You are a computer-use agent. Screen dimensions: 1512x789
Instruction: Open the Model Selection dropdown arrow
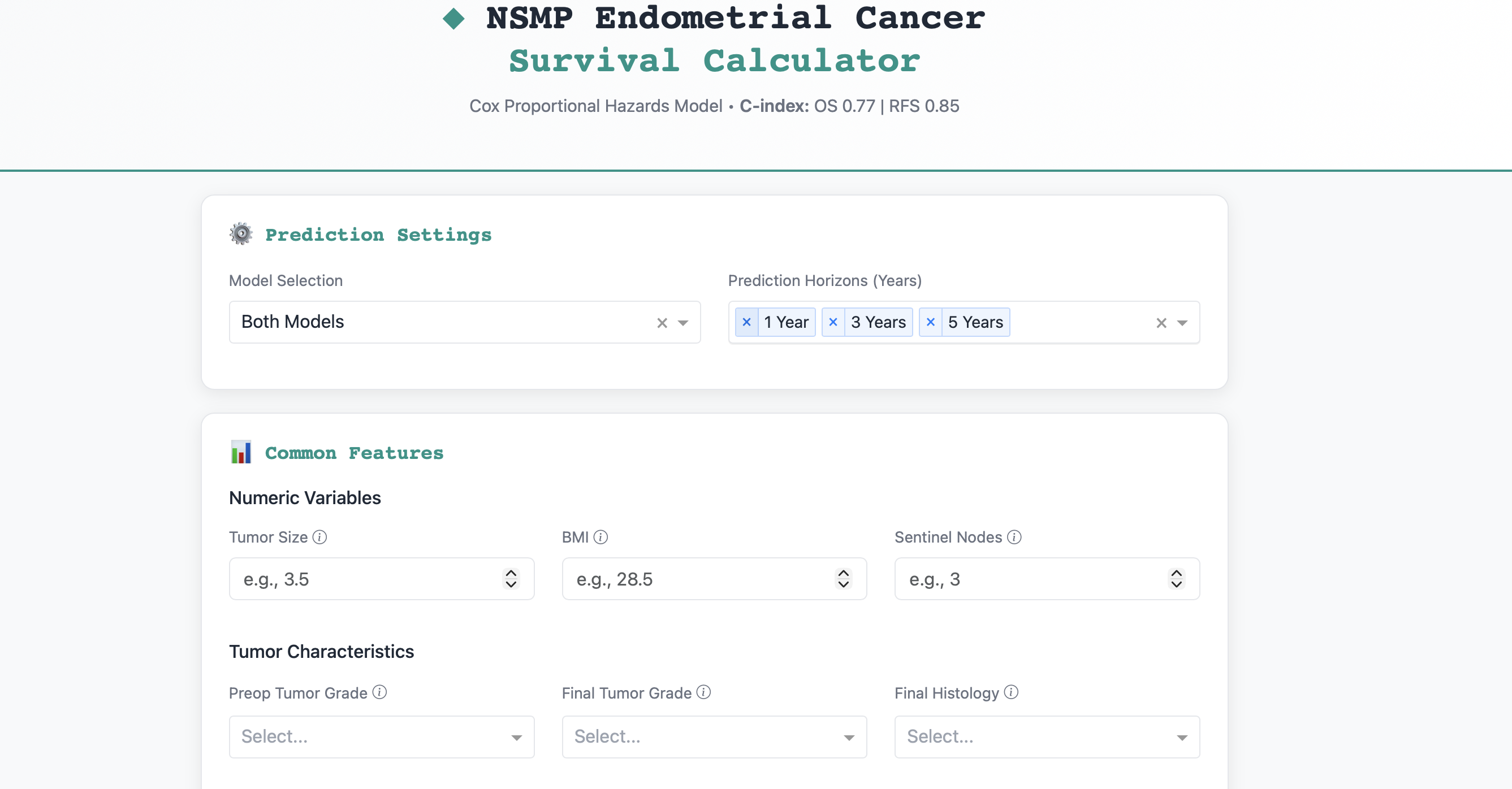point(682,323)
